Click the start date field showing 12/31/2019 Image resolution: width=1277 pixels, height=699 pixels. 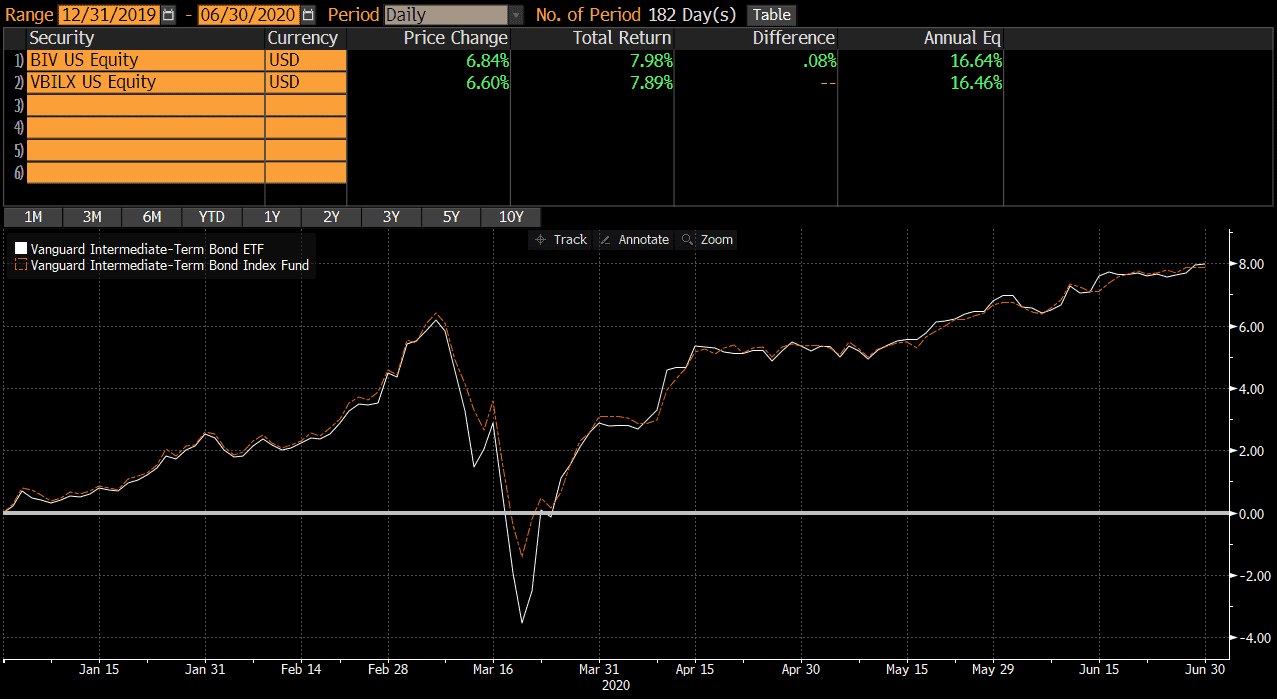click(x=110, y=14)
